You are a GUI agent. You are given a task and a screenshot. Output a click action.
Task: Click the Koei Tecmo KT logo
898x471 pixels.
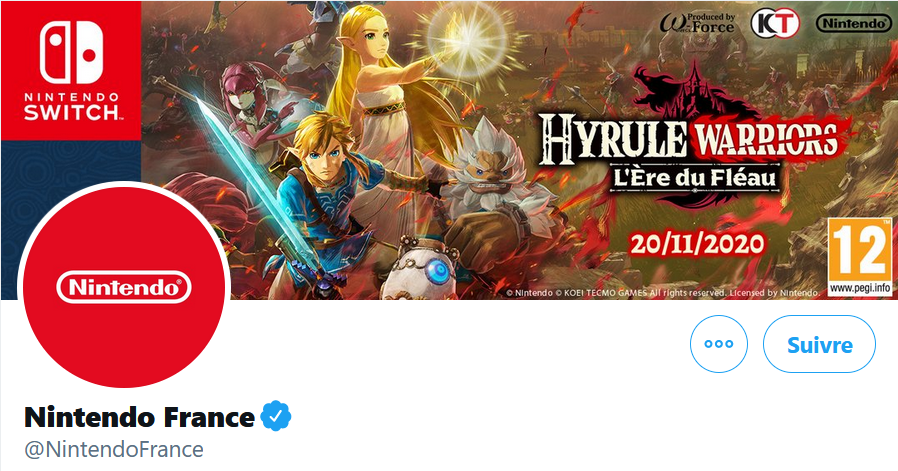click(774, 24)
